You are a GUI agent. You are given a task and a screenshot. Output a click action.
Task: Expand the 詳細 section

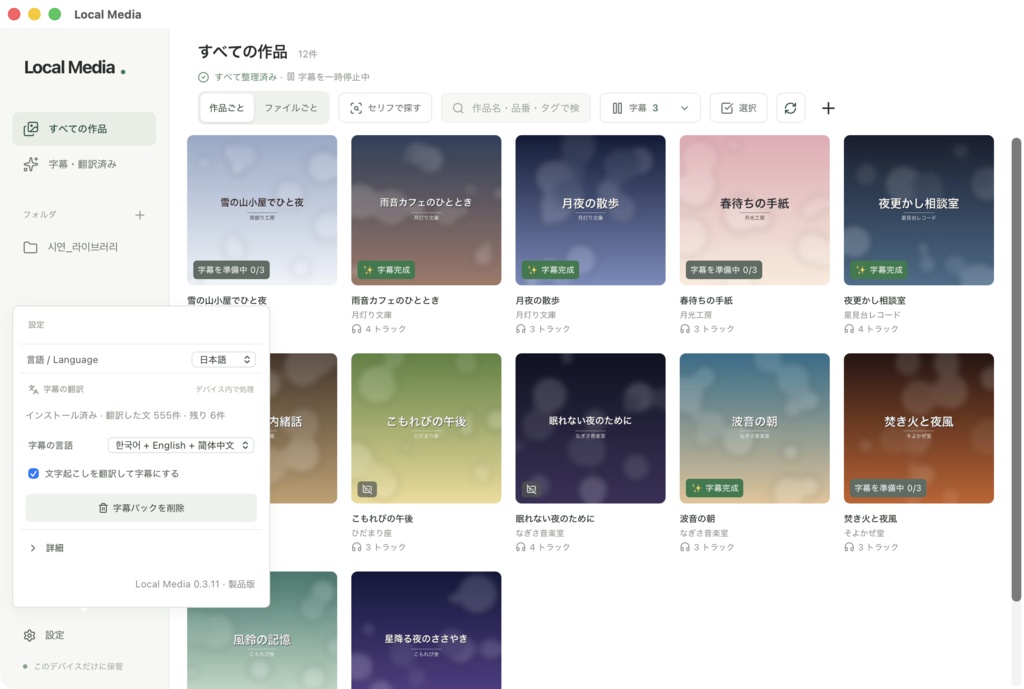point(46,548)
